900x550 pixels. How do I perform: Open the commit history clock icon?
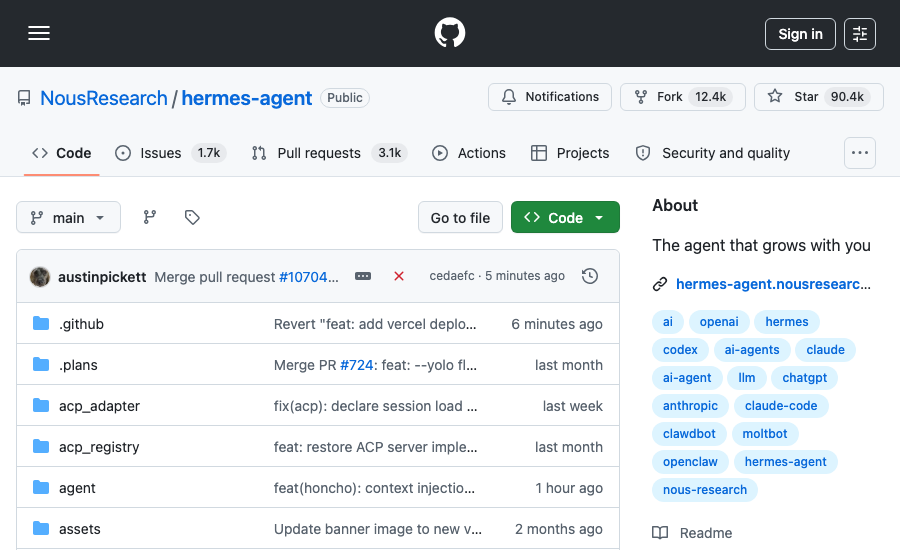(590, 276)
